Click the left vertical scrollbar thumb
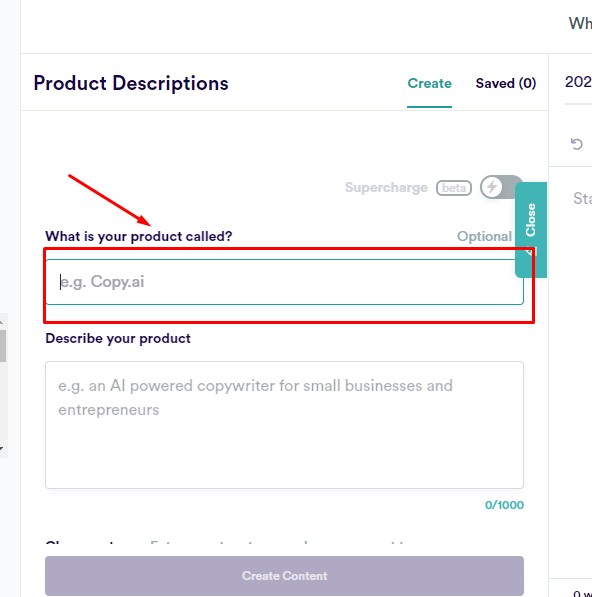 pyautogui.click(x=2, y=346)
